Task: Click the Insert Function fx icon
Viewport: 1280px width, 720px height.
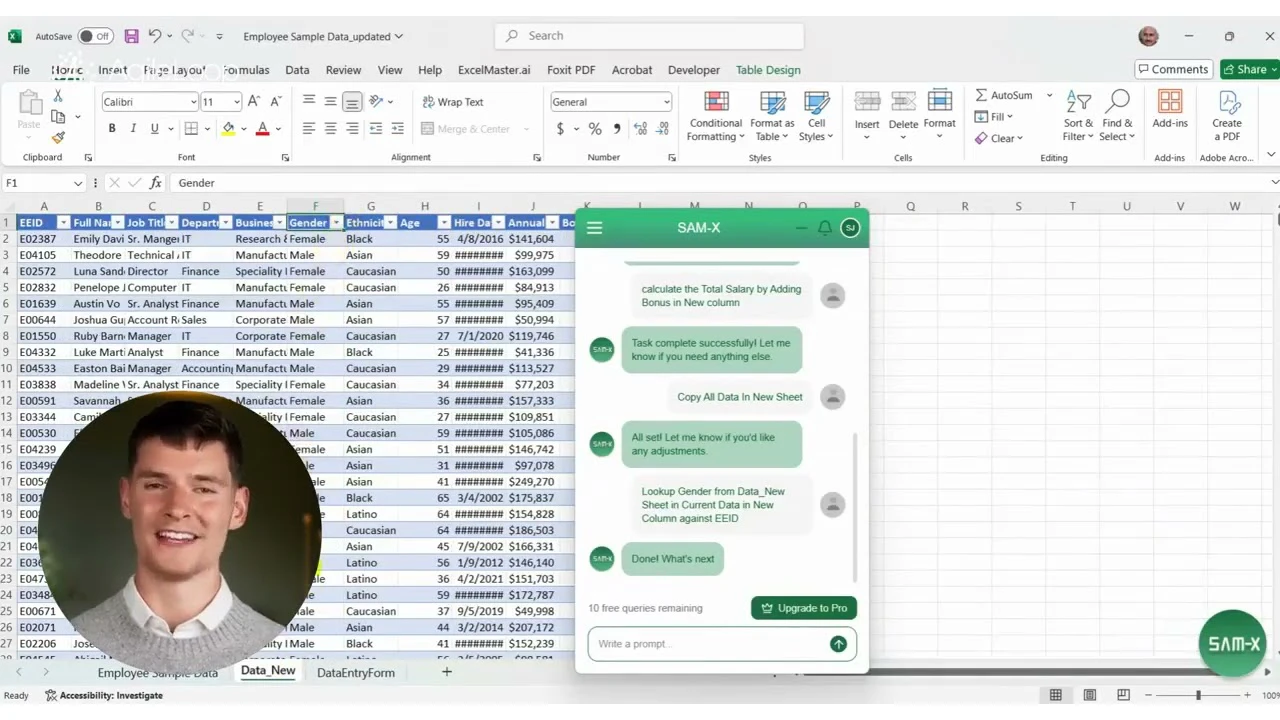Action: pyautogui.click(x=155, y=183)
